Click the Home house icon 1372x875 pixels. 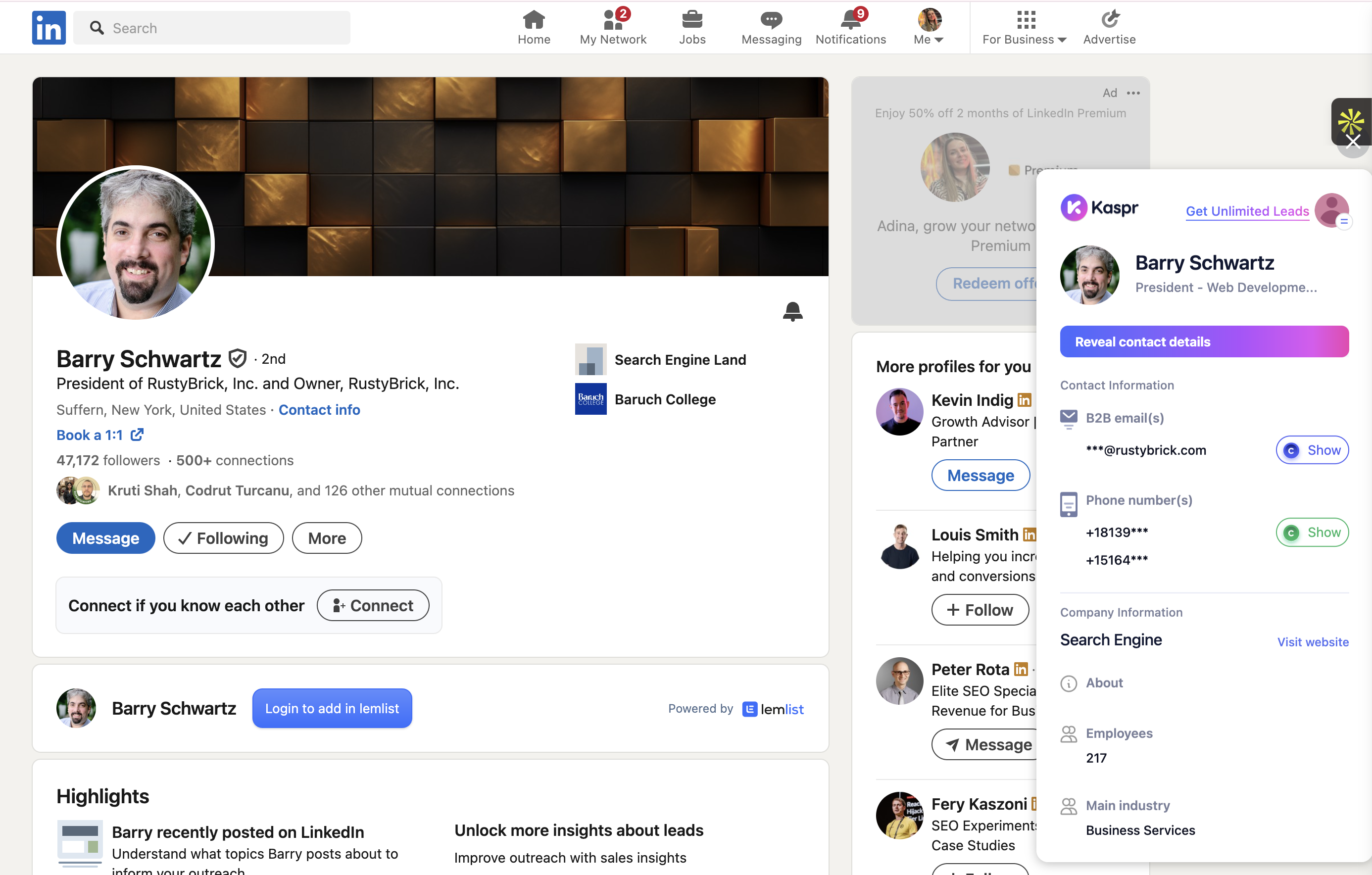tap(533, 19)
